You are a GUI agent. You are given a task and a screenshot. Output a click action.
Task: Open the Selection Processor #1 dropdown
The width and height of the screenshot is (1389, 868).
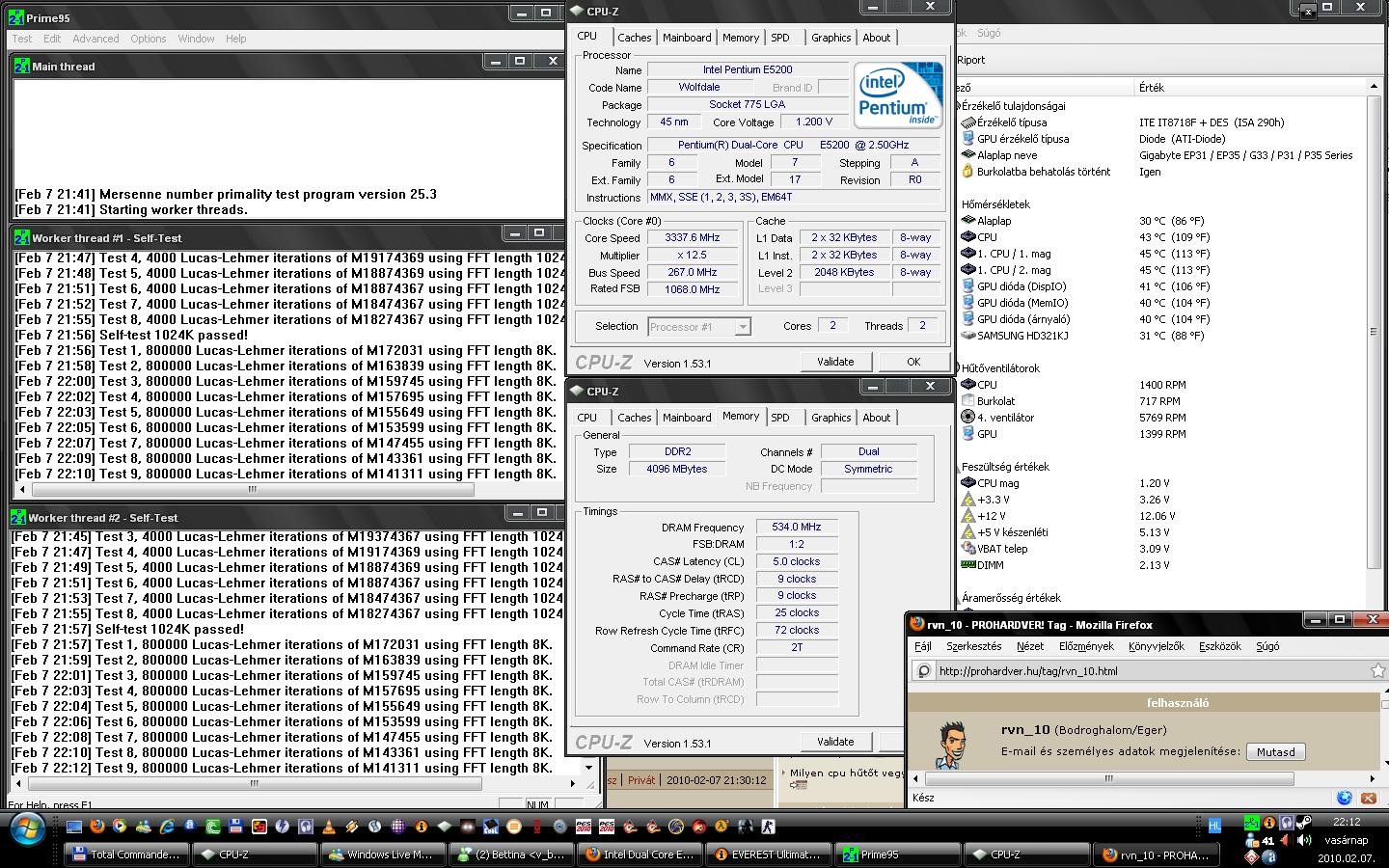click(699, 327)
